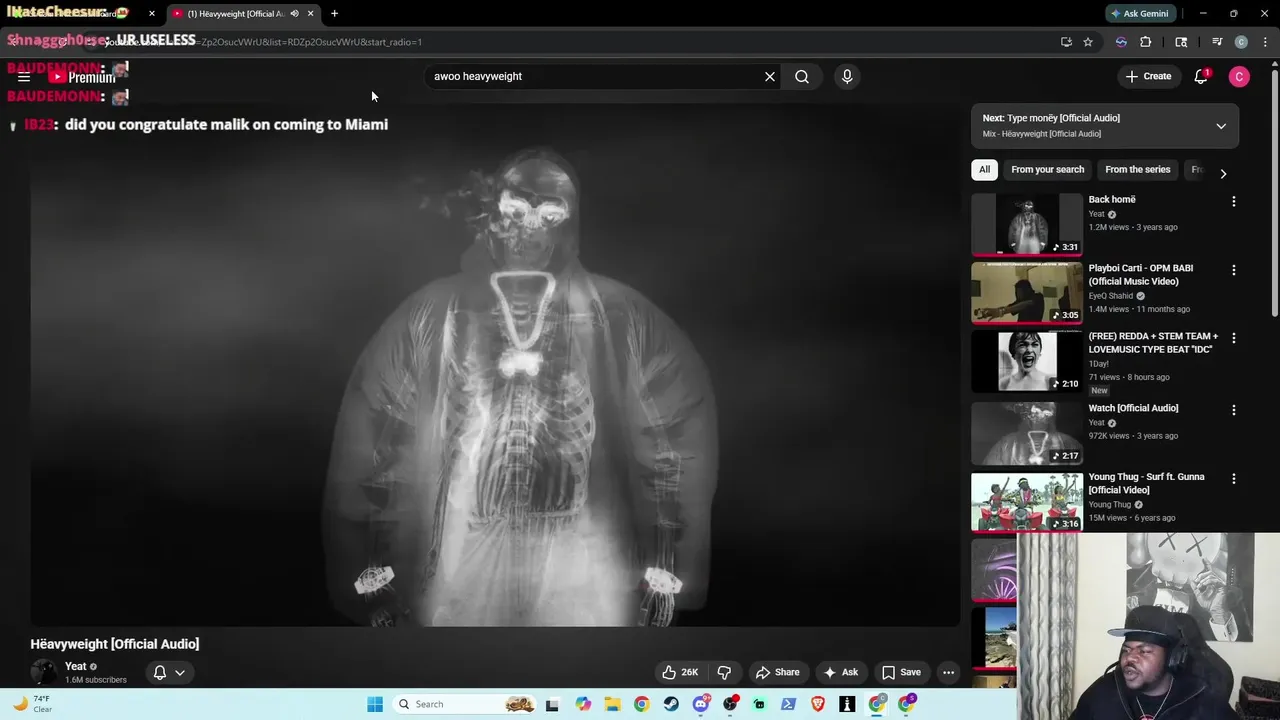Image resolution: width=1280 pixels, height=720 pixels.
Task: Open the YouTube guide hamburger menu
Action: pos(24,77)
